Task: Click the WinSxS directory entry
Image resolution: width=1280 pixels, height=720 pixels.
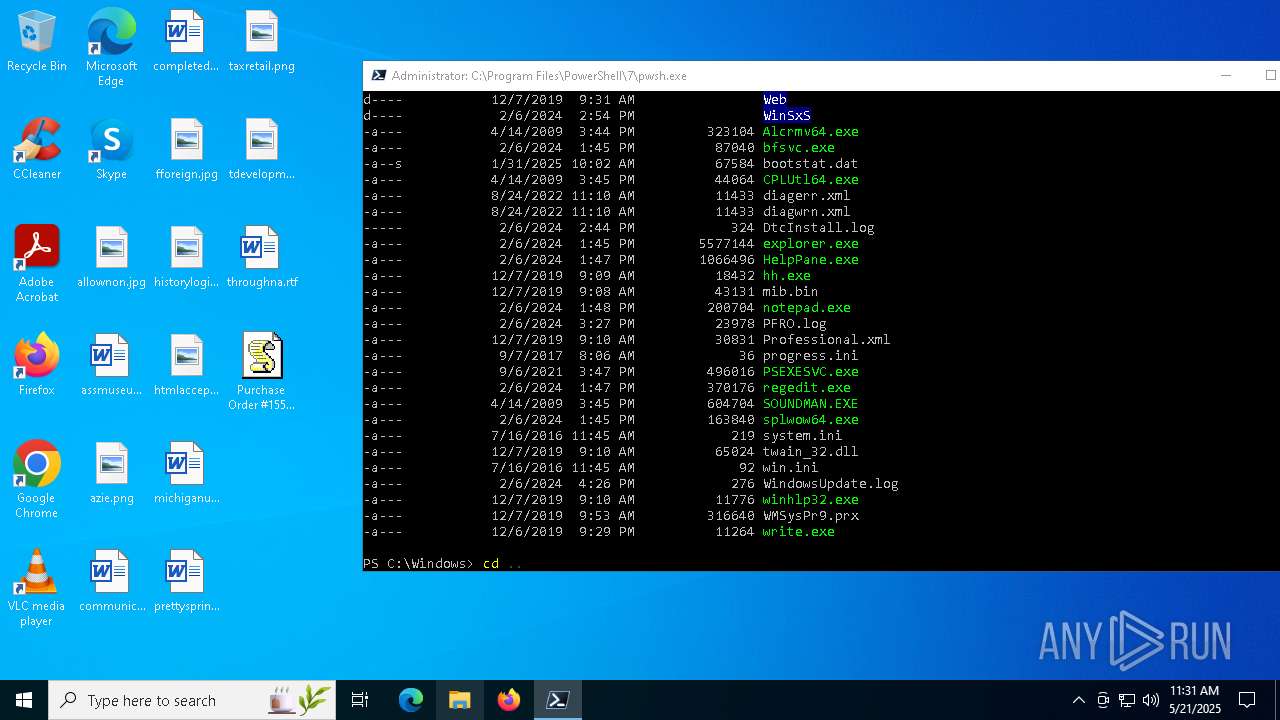Action: [786, 115]
